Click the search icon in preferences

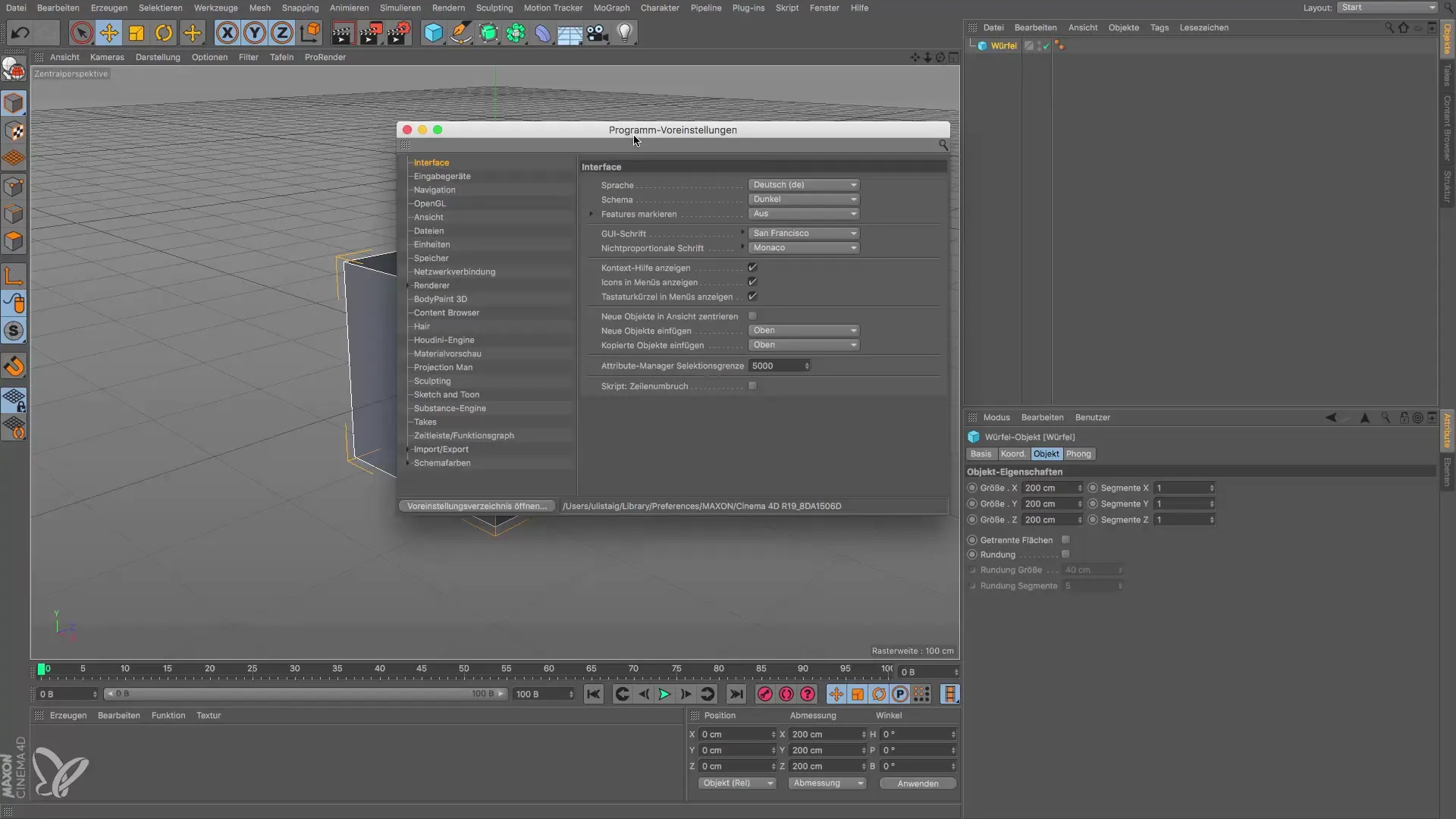[943, 144]
